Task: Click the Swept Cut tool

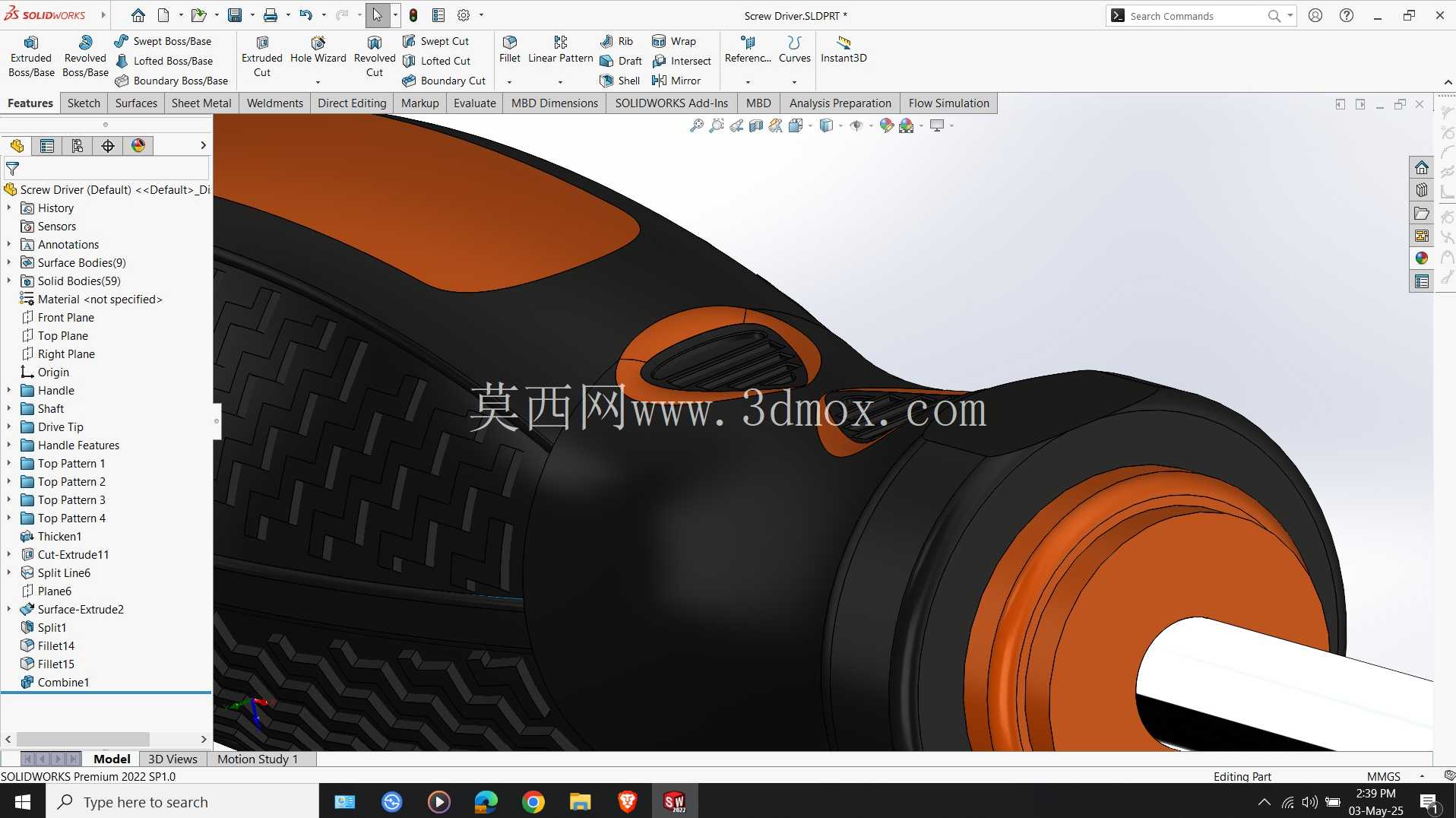Action: click(436, 41)
